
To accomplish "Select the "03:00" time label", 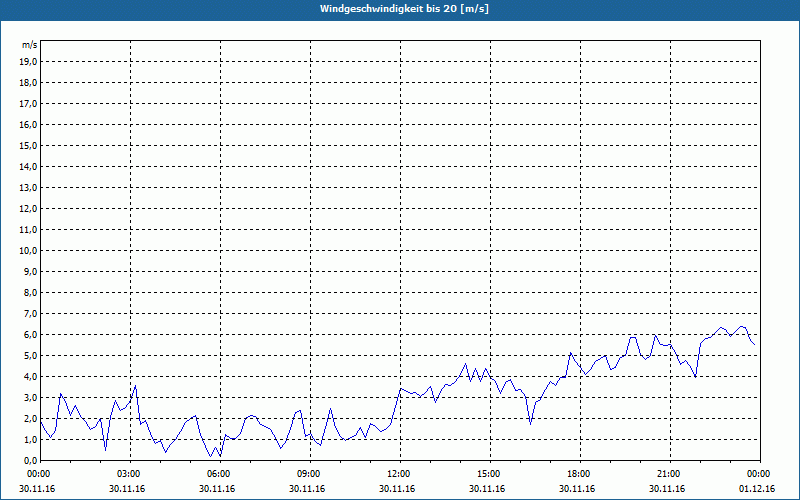I will (131, 474).
